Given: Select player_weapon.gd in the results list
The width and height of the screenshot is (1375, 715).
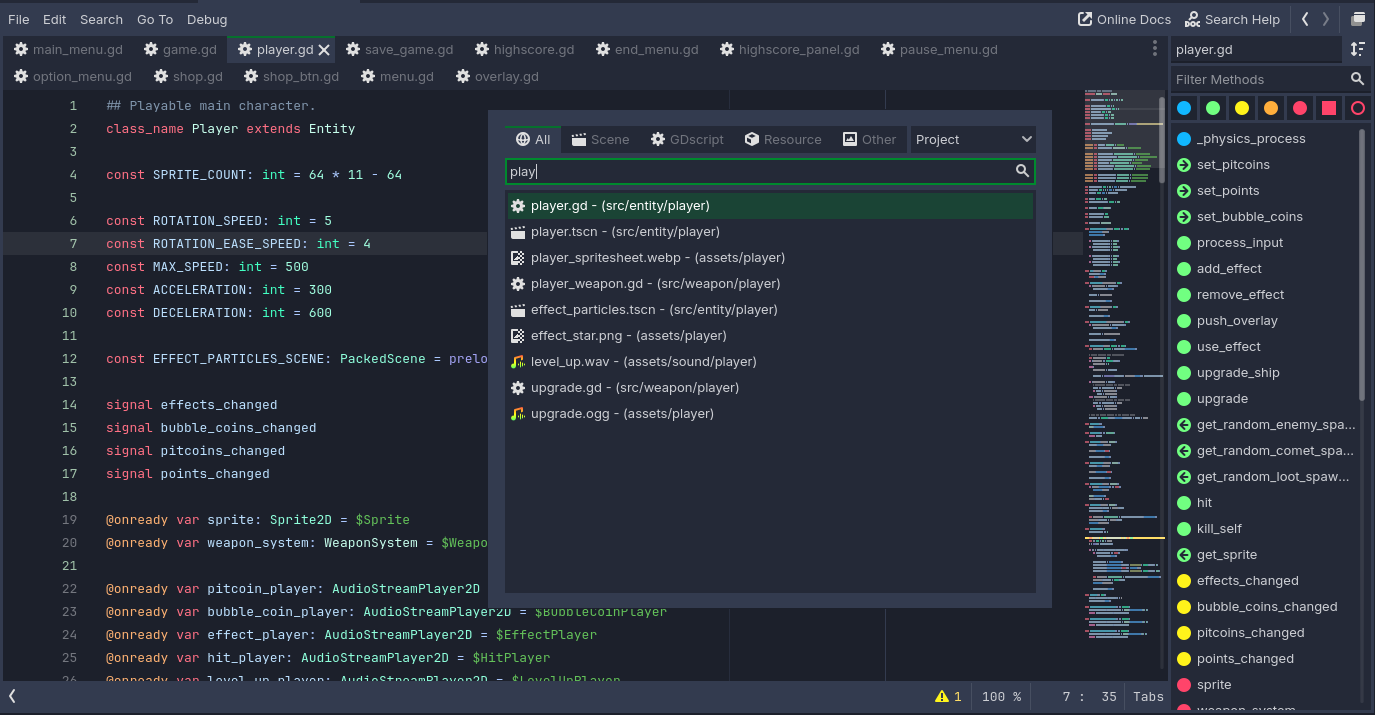Looking at the screenshot, I should pyautogui.click(x=655, y=284).
